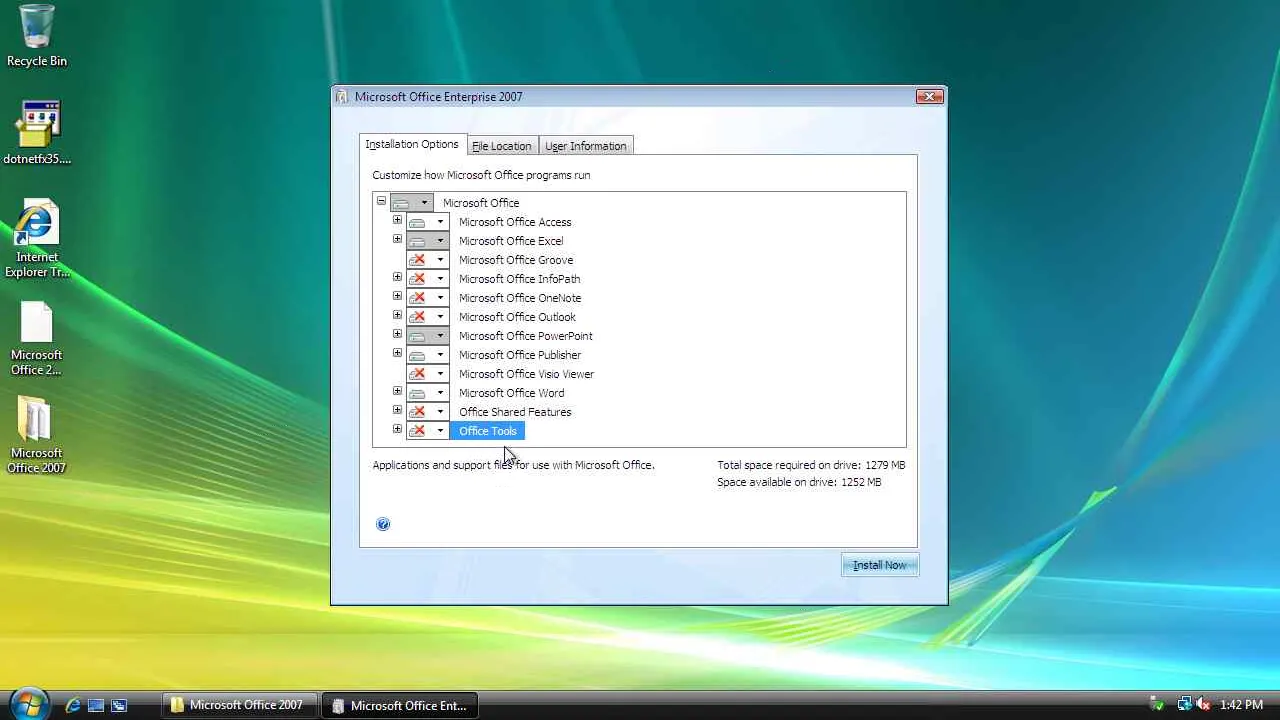This screenshot has height=720, width=1280.
Task: Open install options dropdown for Office Access
Action: pyautogui.click(x=428, y=222)
